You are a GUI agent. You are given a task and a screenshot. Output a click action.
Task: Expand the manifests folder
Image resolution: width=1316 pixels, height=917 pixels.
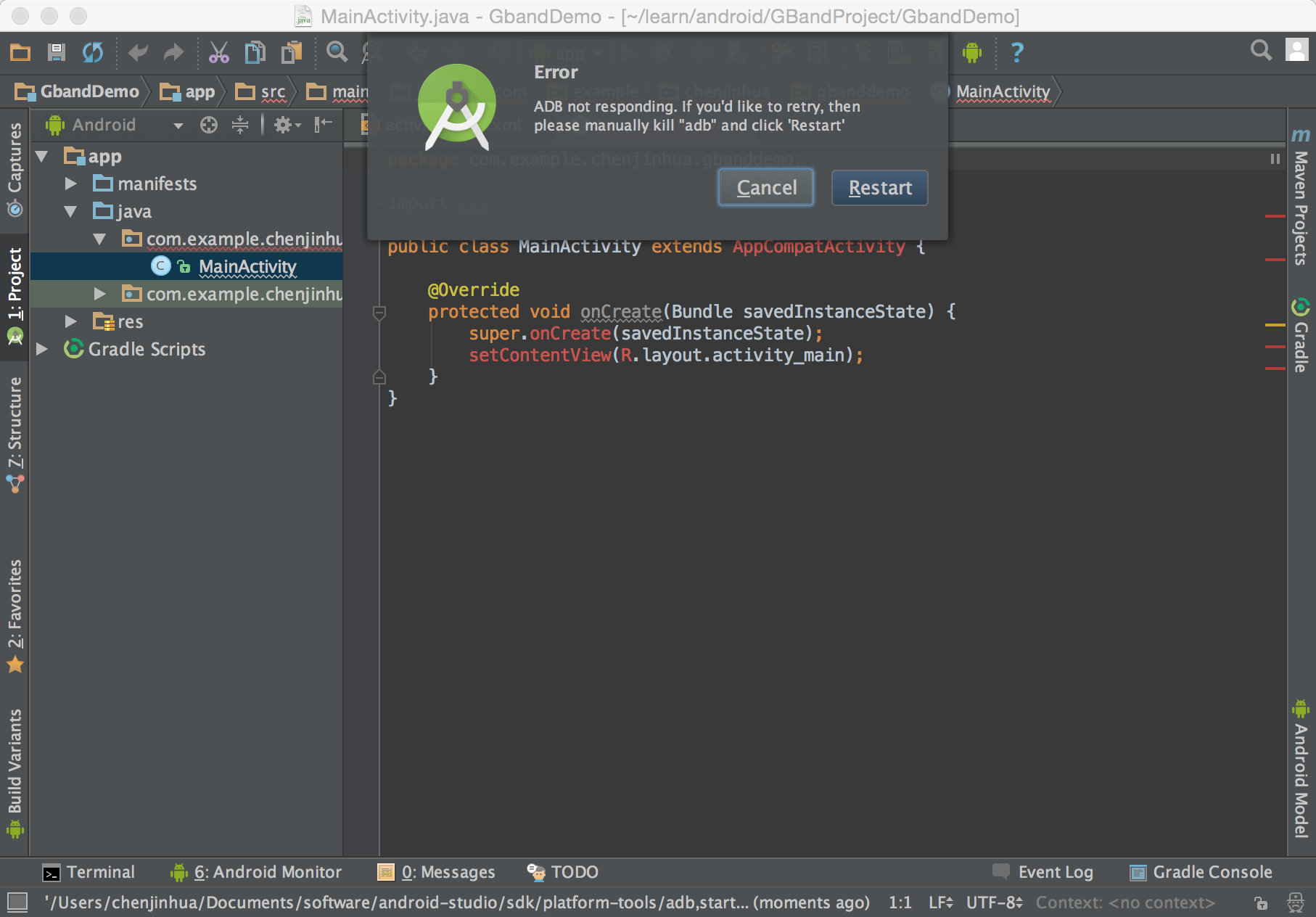[x=70, y=184]
